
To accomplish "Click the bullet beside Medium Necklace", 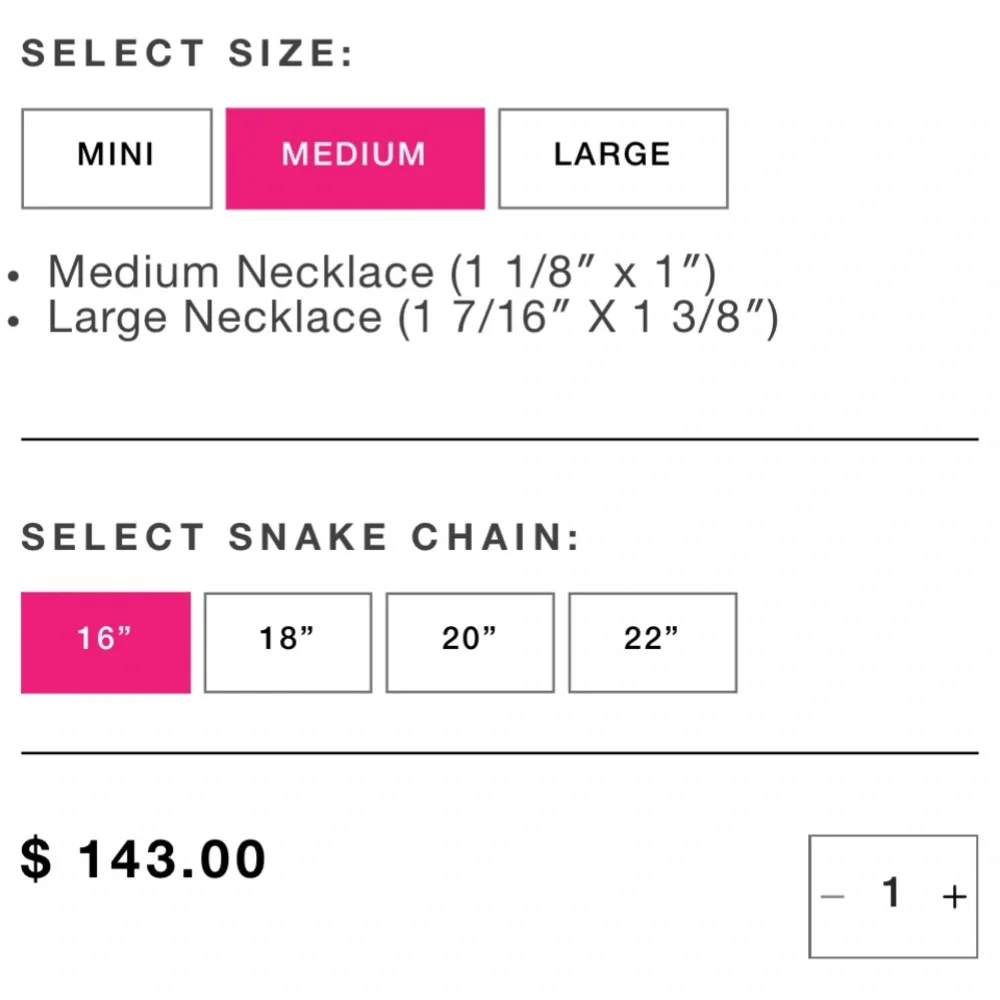I will [x=12, y=274].
